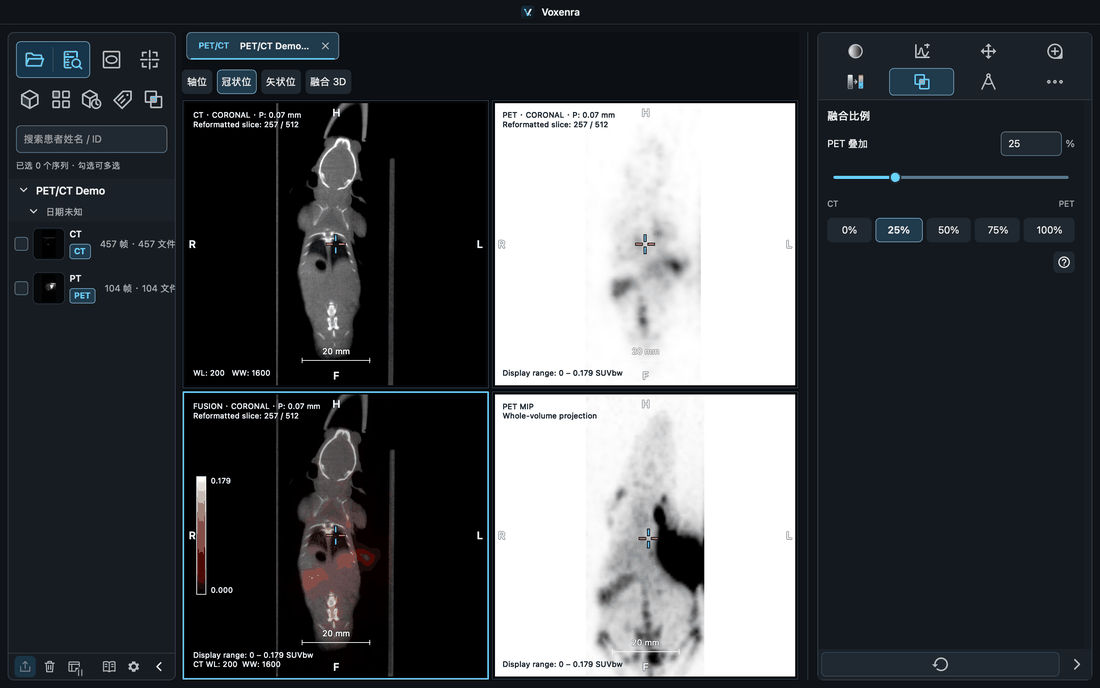Click the trash delete icon
The image size is (1100, 688).
tap(50, 666)
